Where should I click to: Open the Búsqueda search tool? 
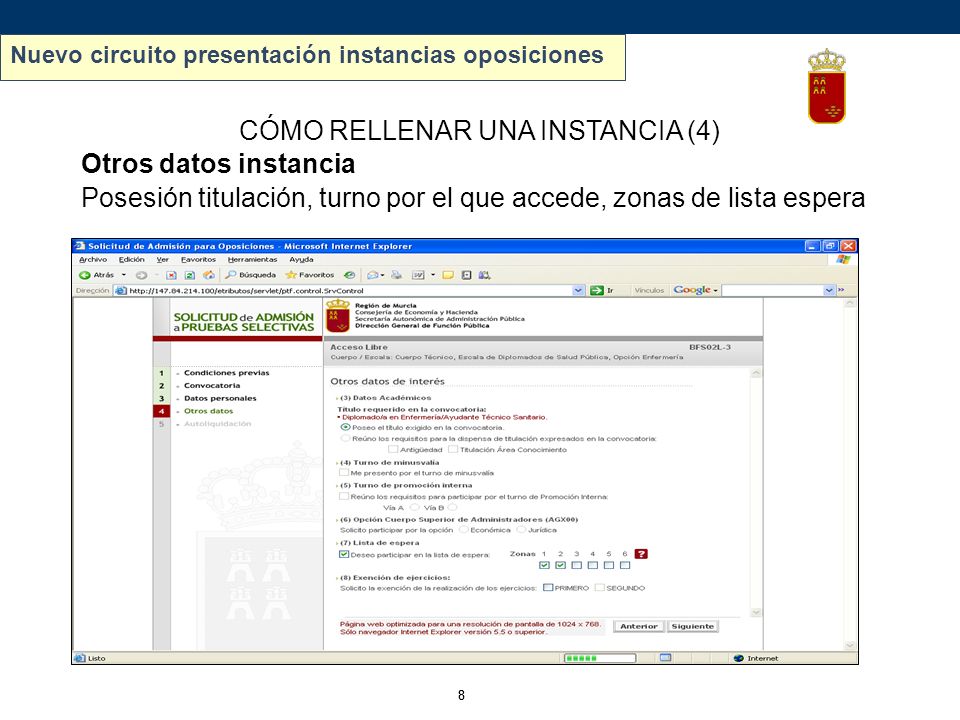click(x=251, y=276)
